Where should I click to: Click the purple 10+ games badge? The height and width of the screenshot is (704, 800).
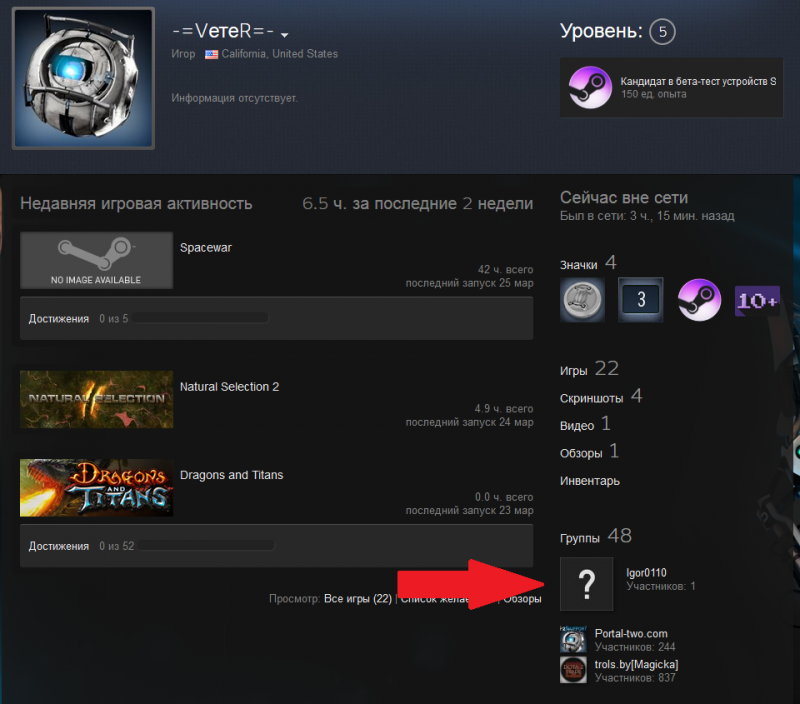(757, 300)
